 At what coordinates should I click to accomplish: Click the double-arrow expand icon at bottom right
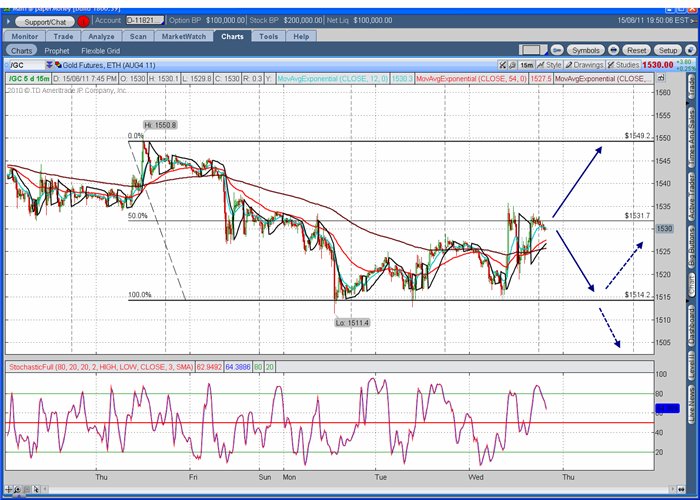pos(681,489)
